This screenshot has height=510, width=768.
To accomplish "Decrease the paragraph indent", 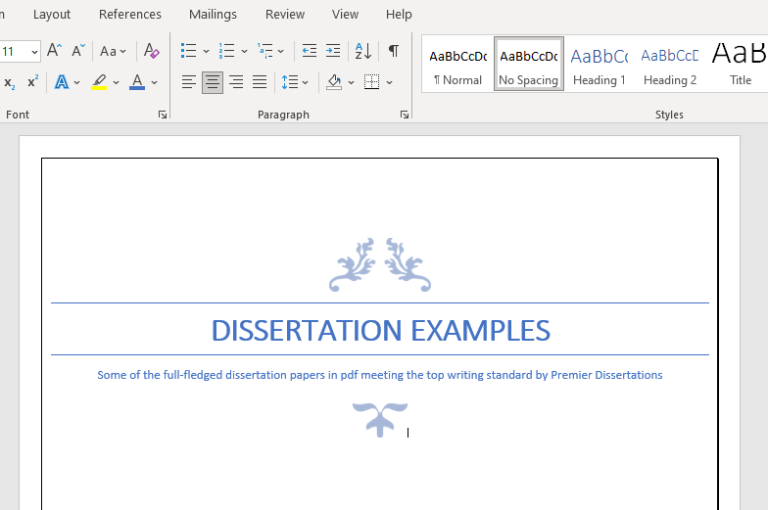I will (x=309, y=51).
